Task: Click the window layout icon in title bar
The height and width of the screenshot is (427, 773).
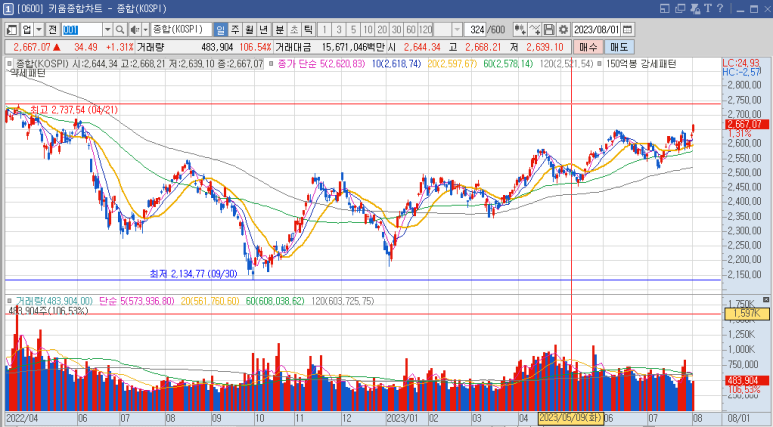Action: click(x=665, y=8)
